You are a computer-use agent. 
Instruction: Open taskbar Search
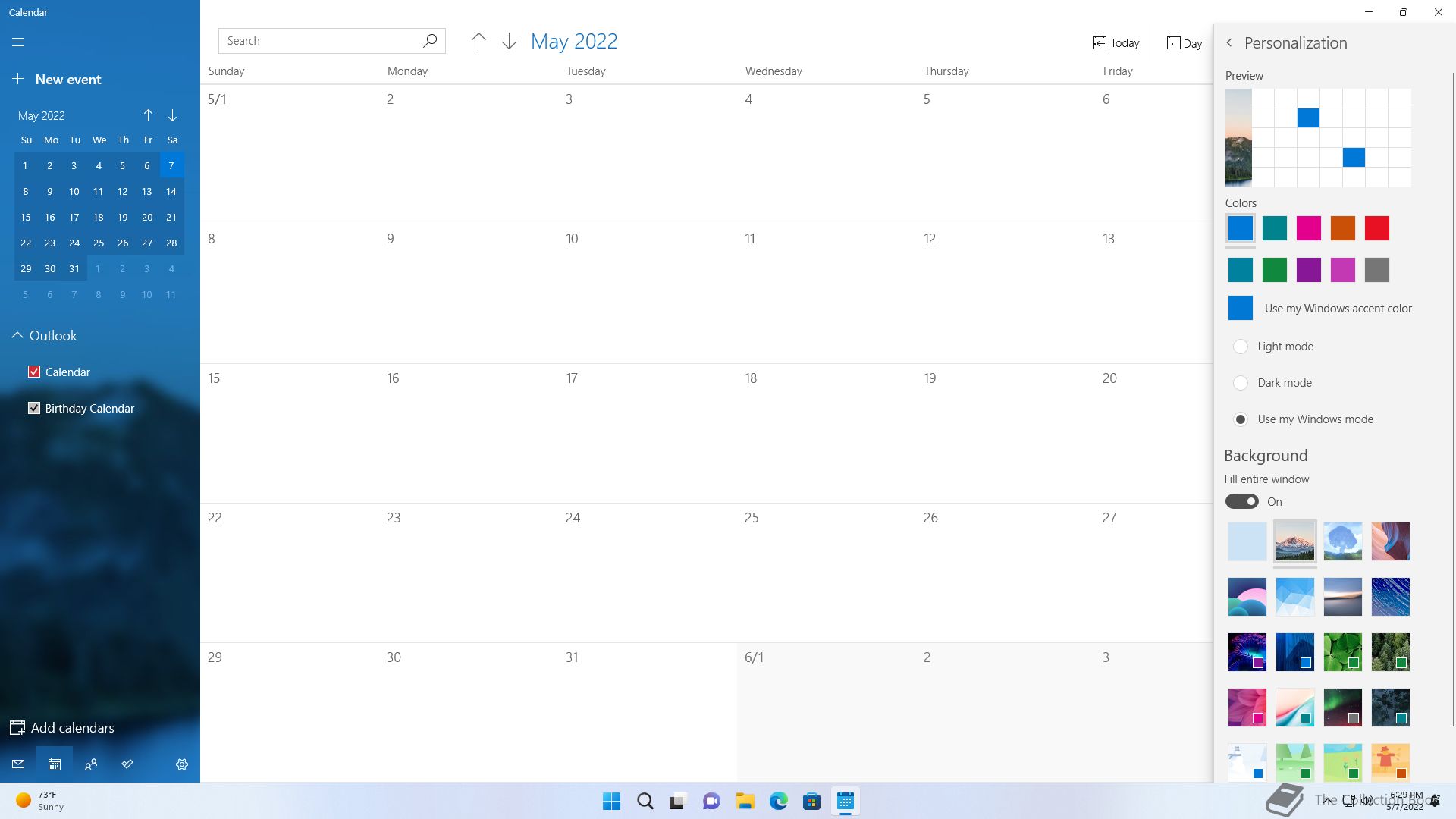point(645,802)
